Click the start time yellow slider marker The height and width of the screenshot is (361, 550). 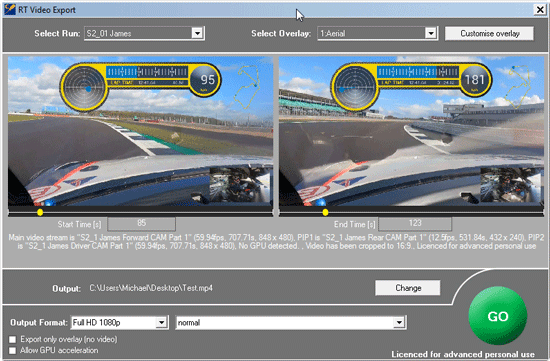tap(40, 212)
